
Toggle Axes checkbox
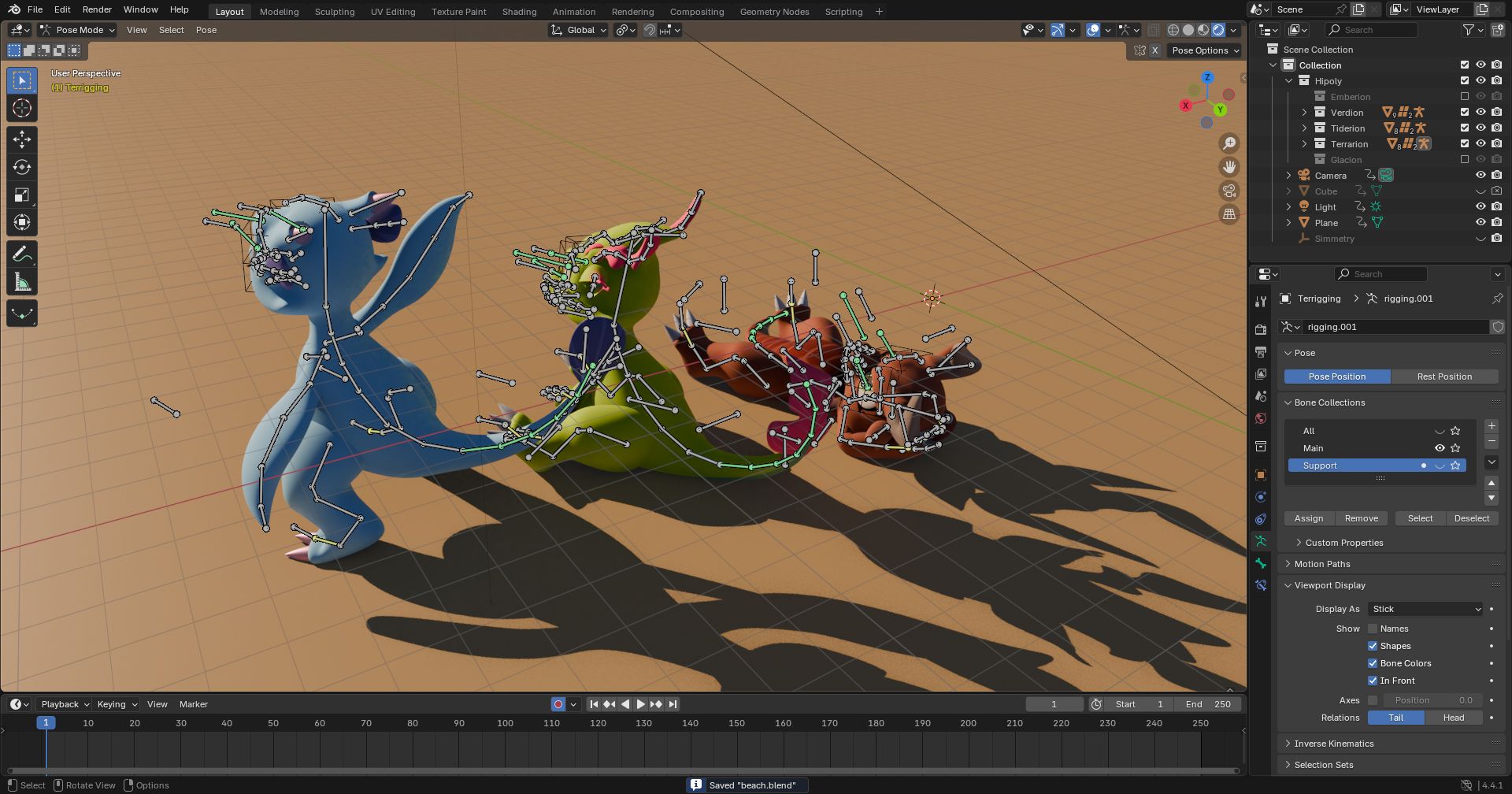[x=1373, y=700]
